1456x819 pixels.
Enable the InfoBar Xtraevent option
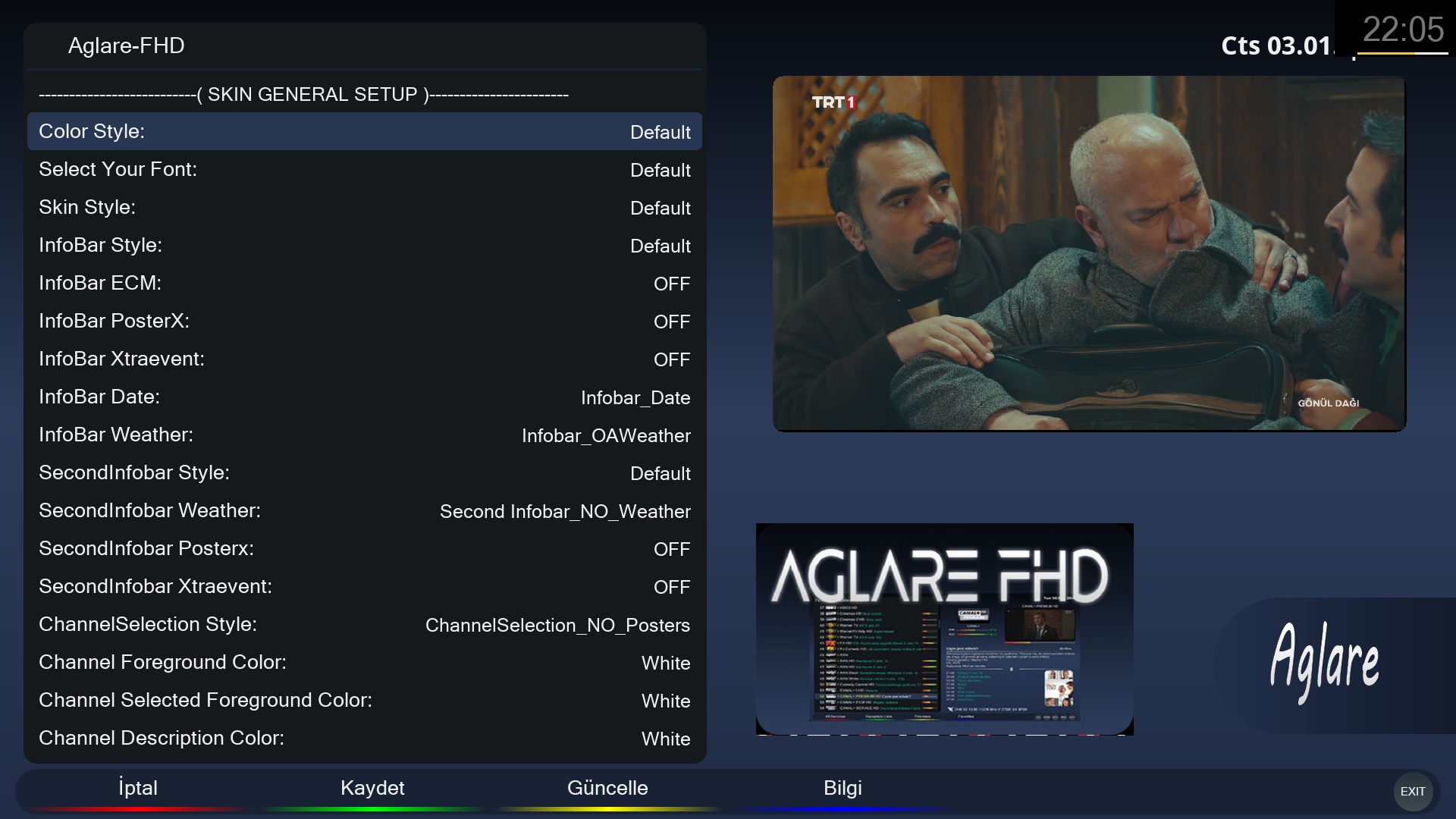[x=365, y=359]
